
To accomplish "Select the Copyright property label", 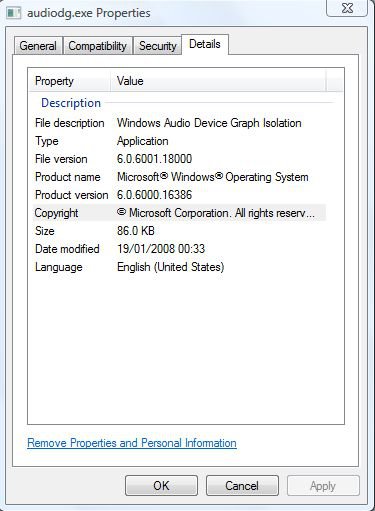I will pyautogui.click(x=56, y=213).
